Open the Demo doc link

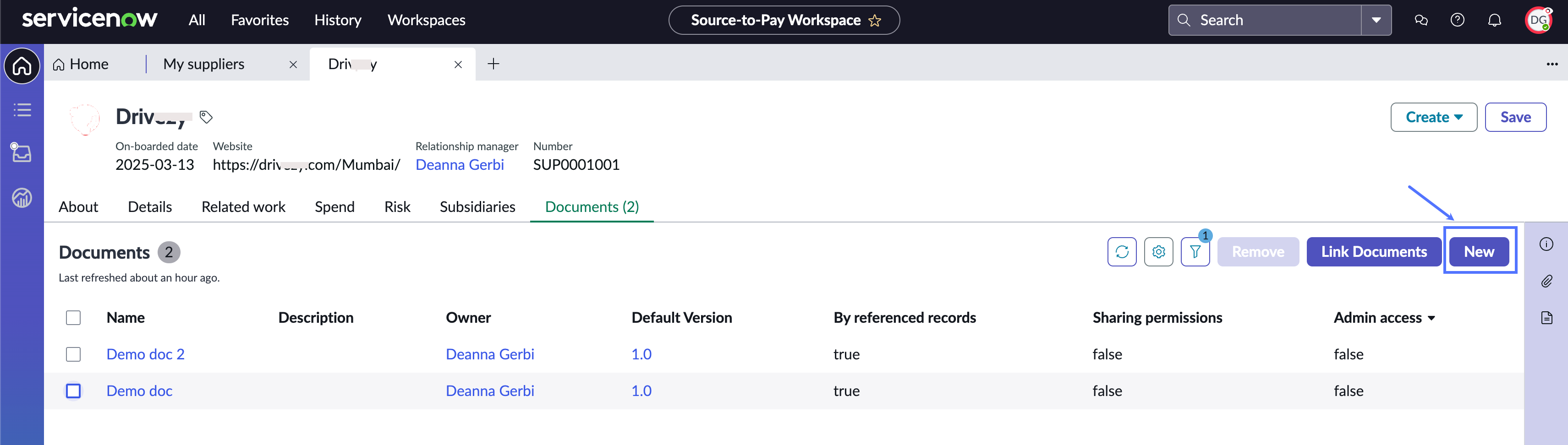[139, 390]
